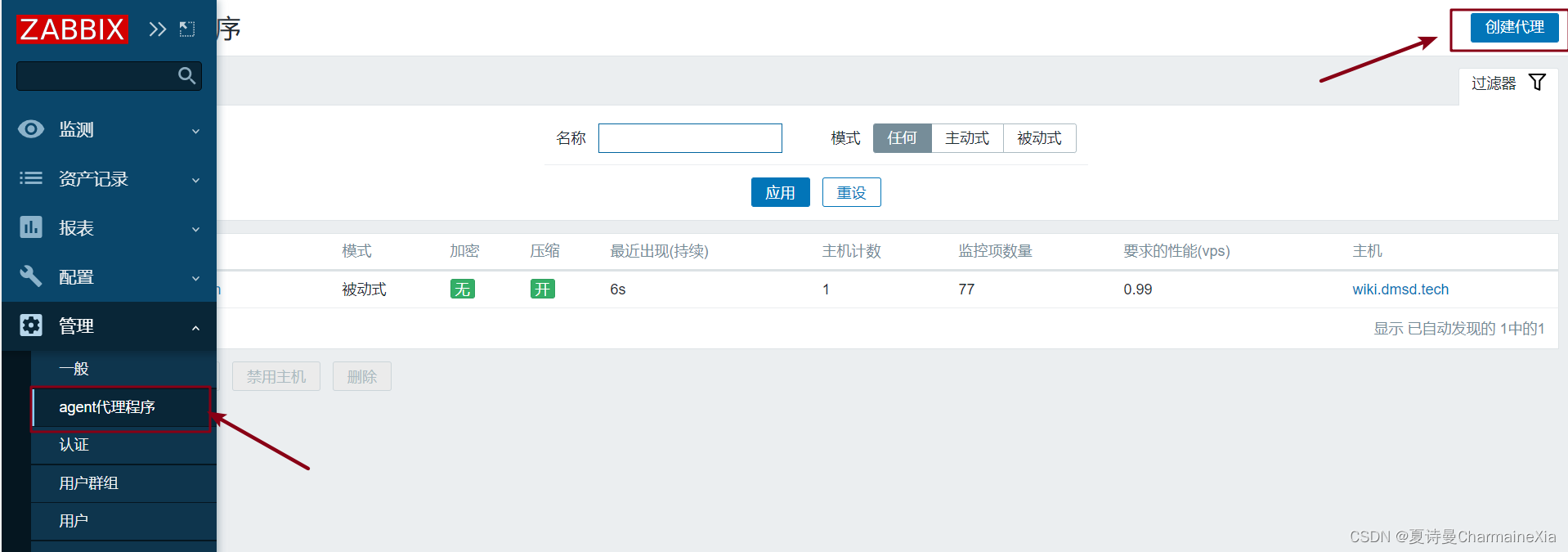Expand the 资产记录 menu chevron
1568x552 pixels.
tap(196, 180)
